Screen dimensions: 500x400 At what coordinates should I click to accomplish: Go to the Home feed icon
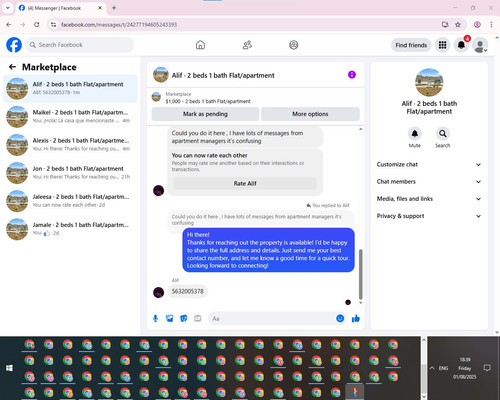[200, 45]
